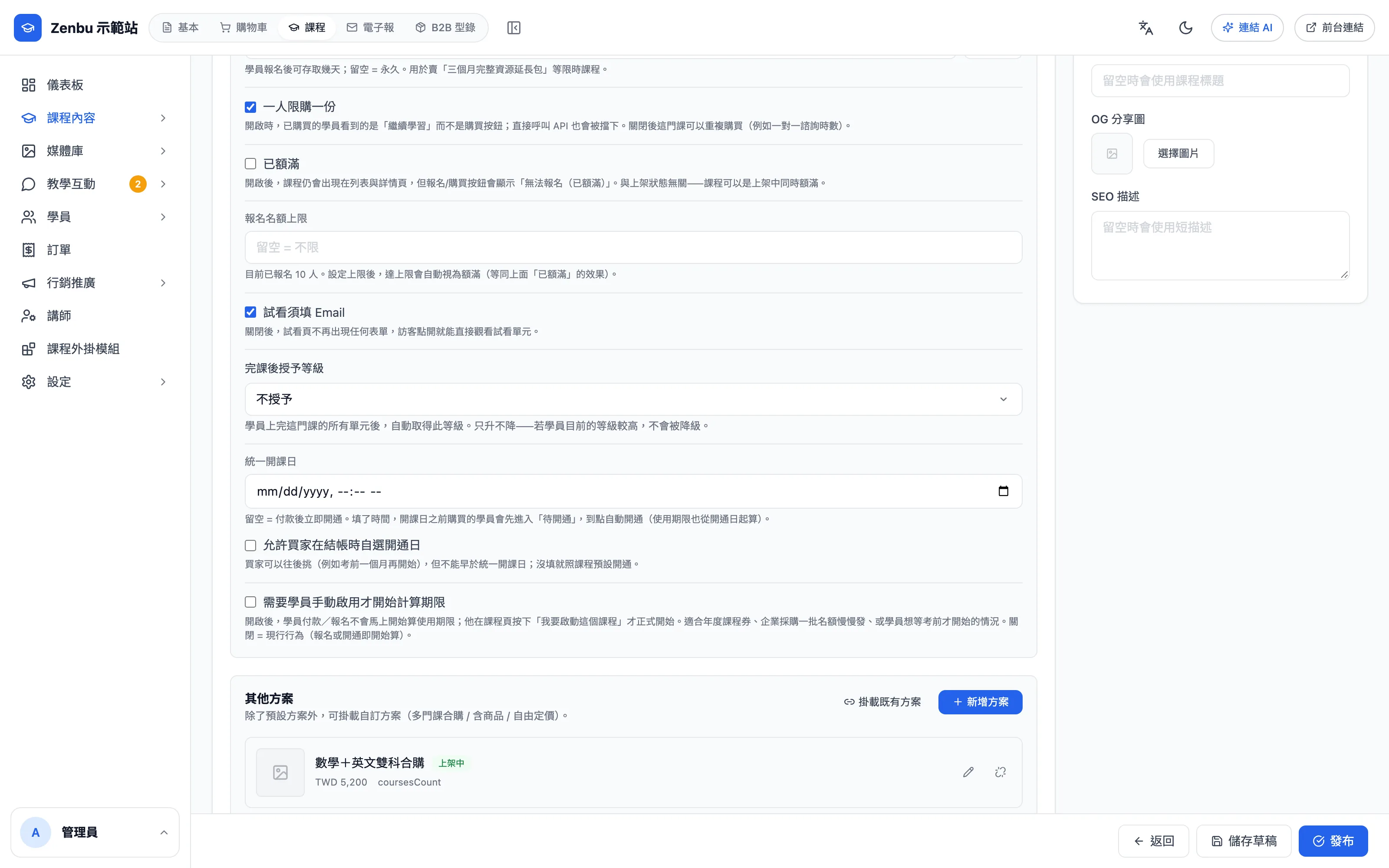Open 課程外掛模組 in the sidebar

(x=95, y=349)
